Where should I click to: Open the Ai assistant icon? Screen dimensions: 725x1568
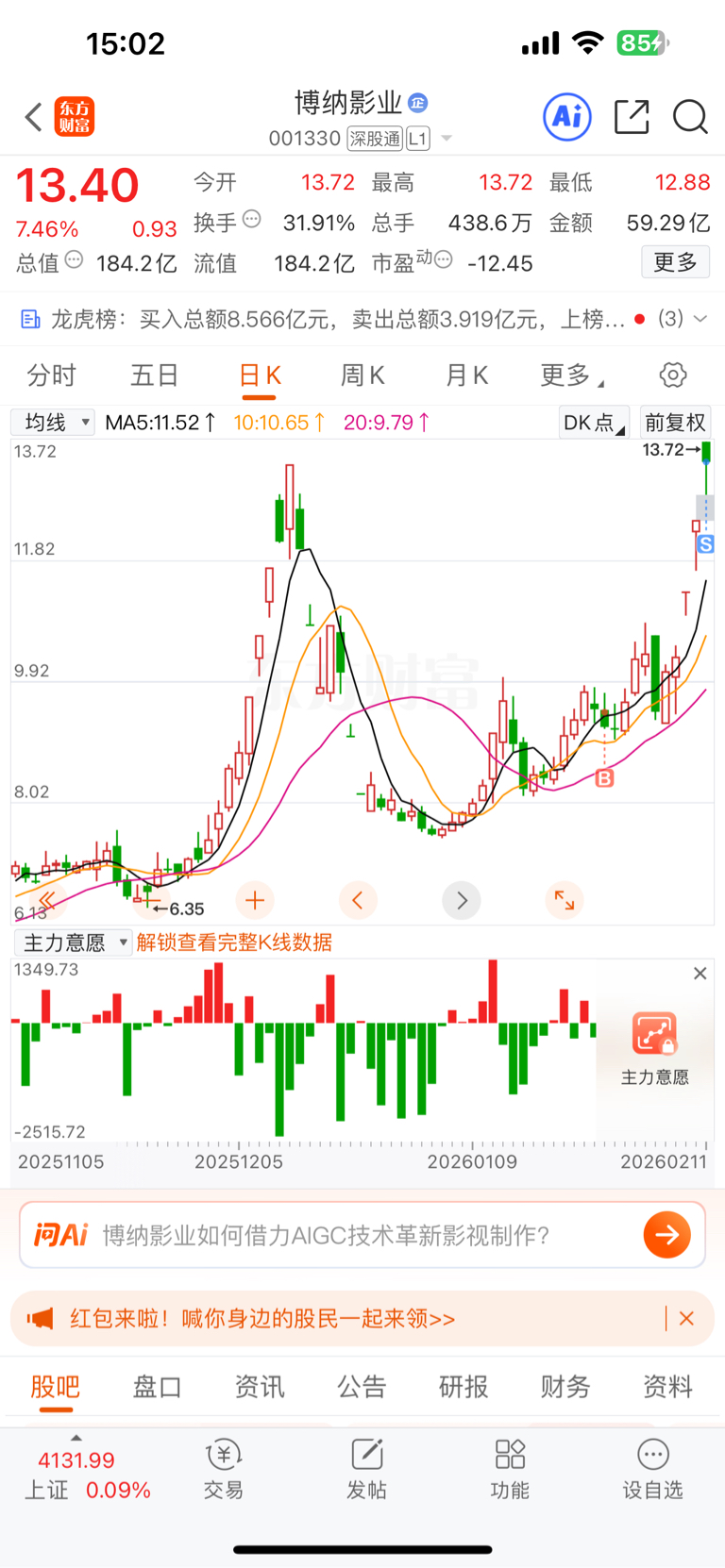[x=567, y=117]
